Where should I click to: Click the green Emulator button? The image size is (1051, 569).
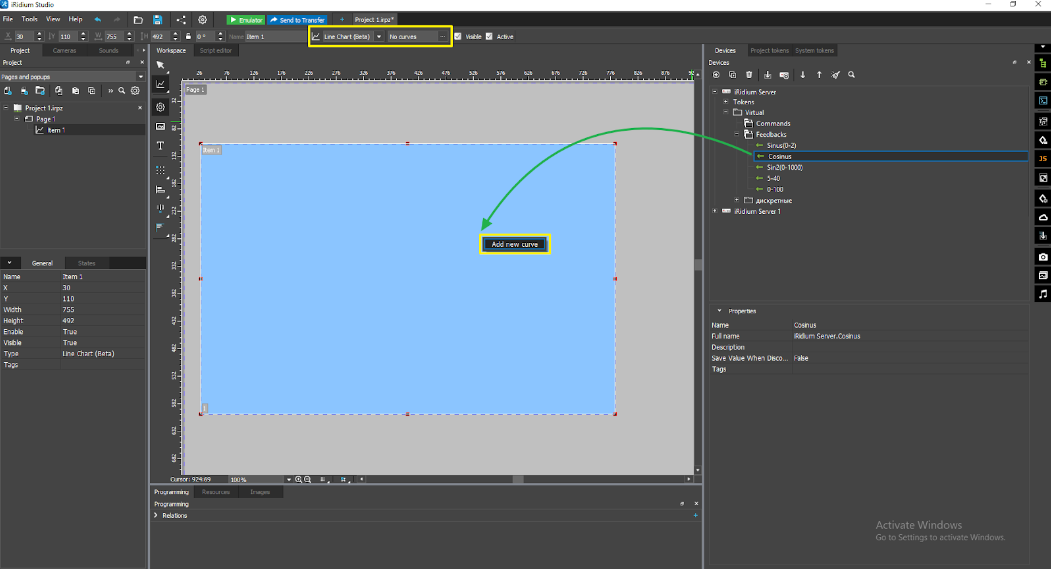(245, 19)
